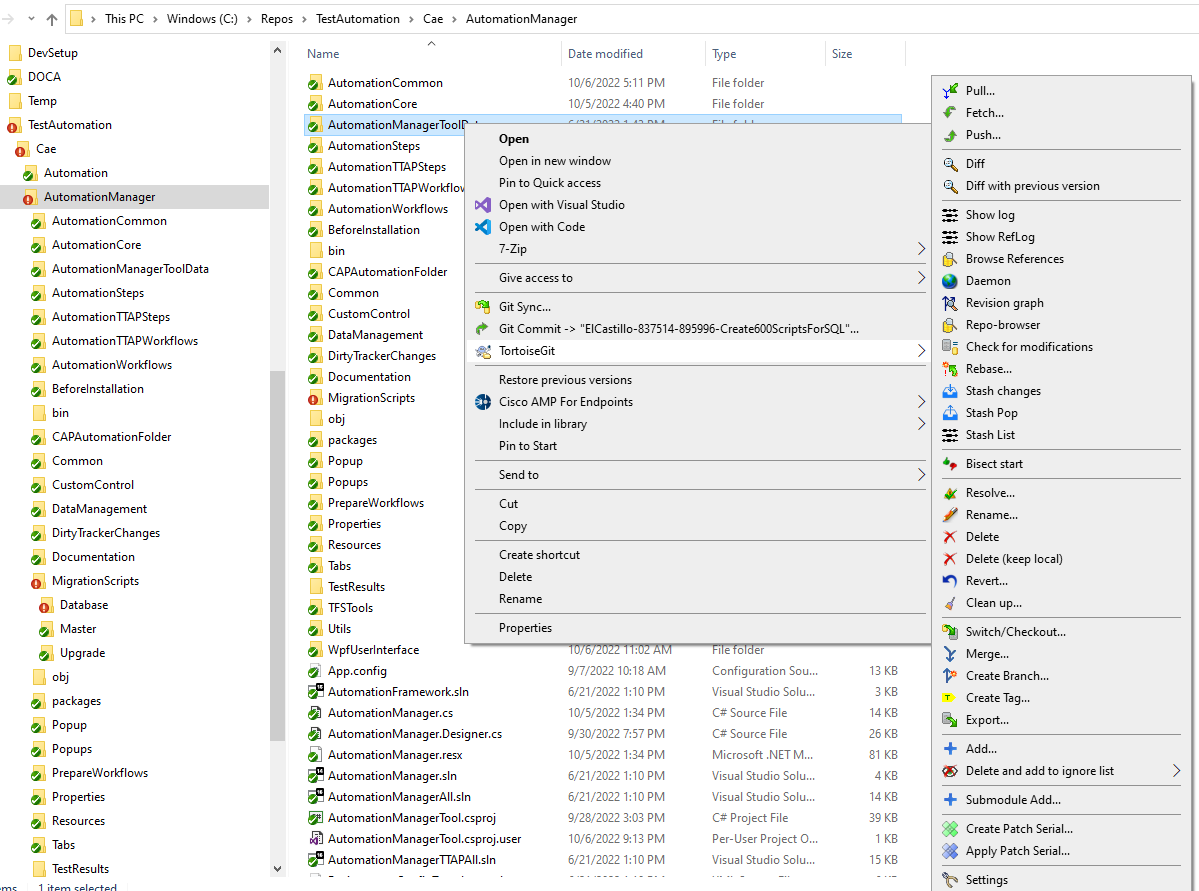
Task: Sort by Type column header
Action: coord(723,54)
